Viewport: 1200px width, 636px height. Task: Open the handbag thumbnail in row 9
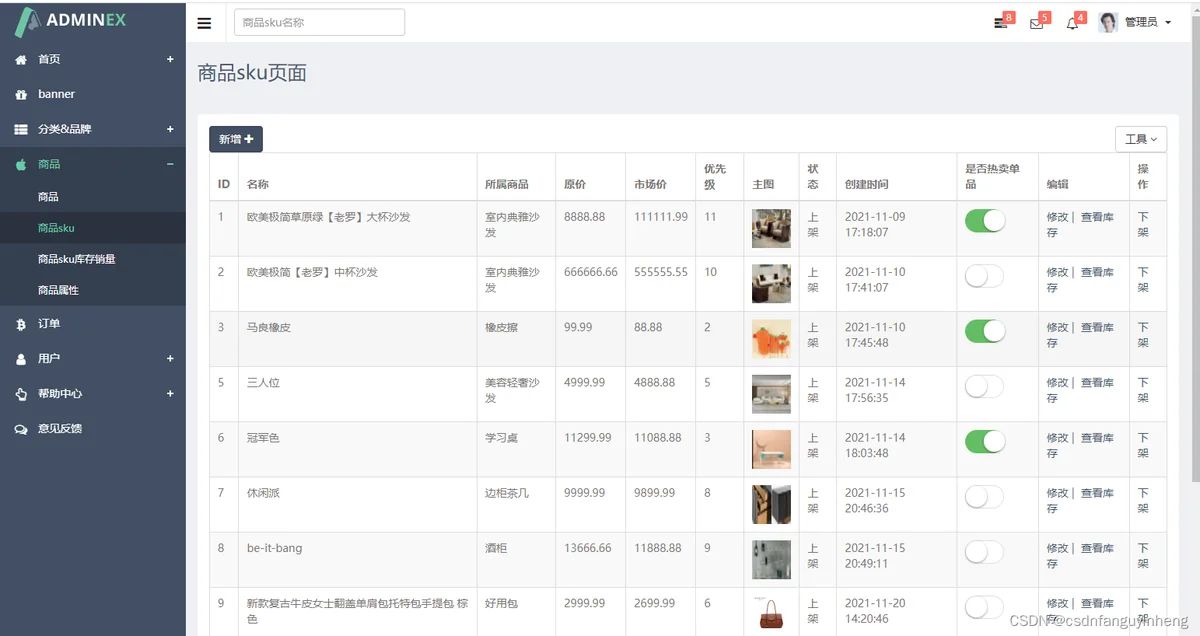pos(771,612)
